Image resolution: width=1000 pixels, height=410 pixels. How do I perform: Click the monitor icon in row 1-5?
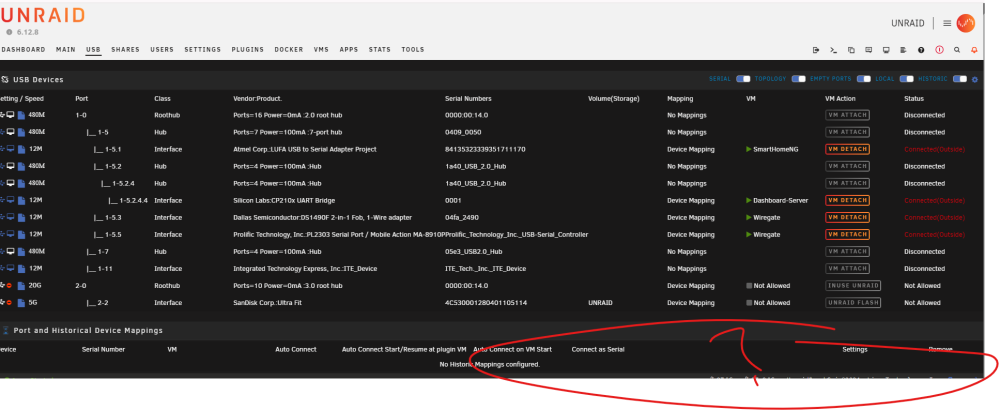click(x=11, y=132)
